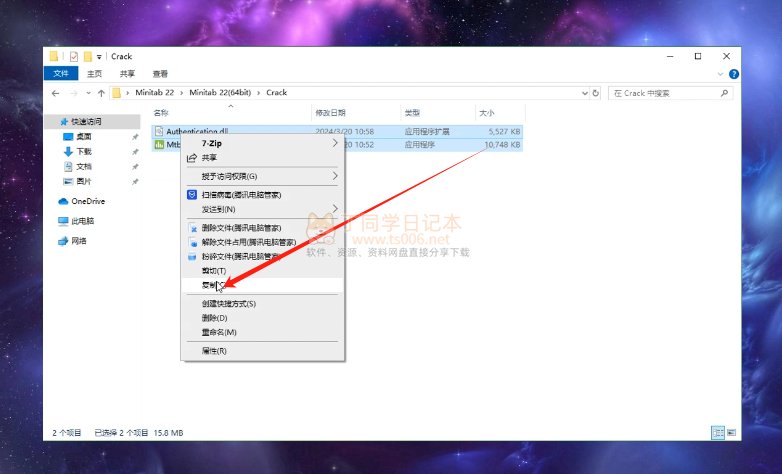Viewport: 782px width, 474px height.
Task: Click the 删除文件 Tencent icon
Action: (x=193, y=229)
